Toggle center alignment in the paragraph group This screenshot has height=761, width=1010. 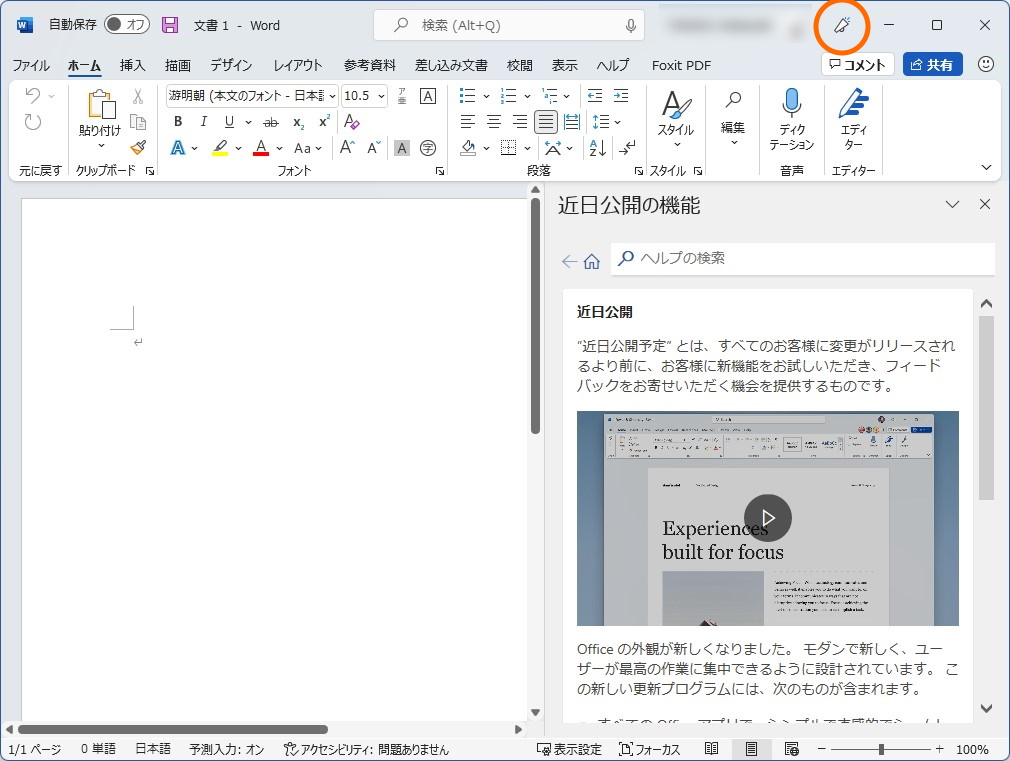(493, 121)
